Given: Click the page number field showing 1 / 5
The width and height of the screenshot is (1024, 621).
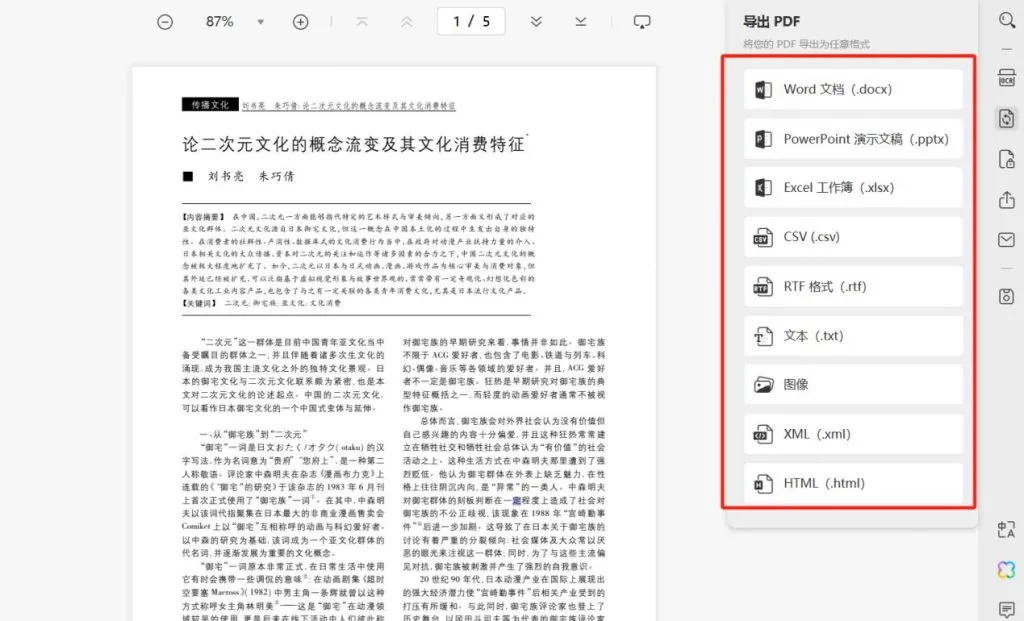Looking at the screenshot, I should click(x=471, y=21).
